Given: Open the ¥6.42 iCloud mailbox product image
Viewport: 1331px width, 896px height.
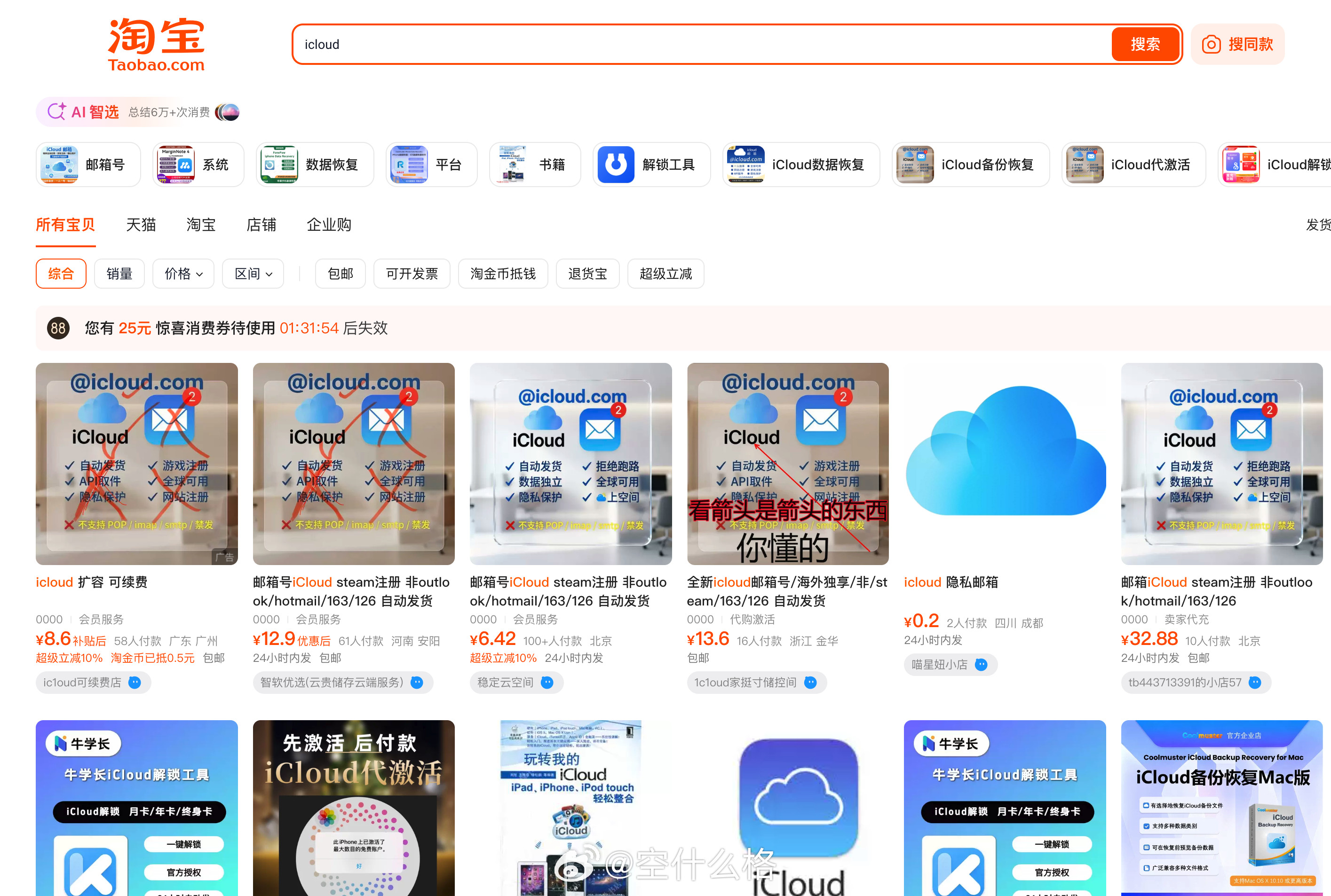Looking at the screenshot, I should (x=570, y=464).
